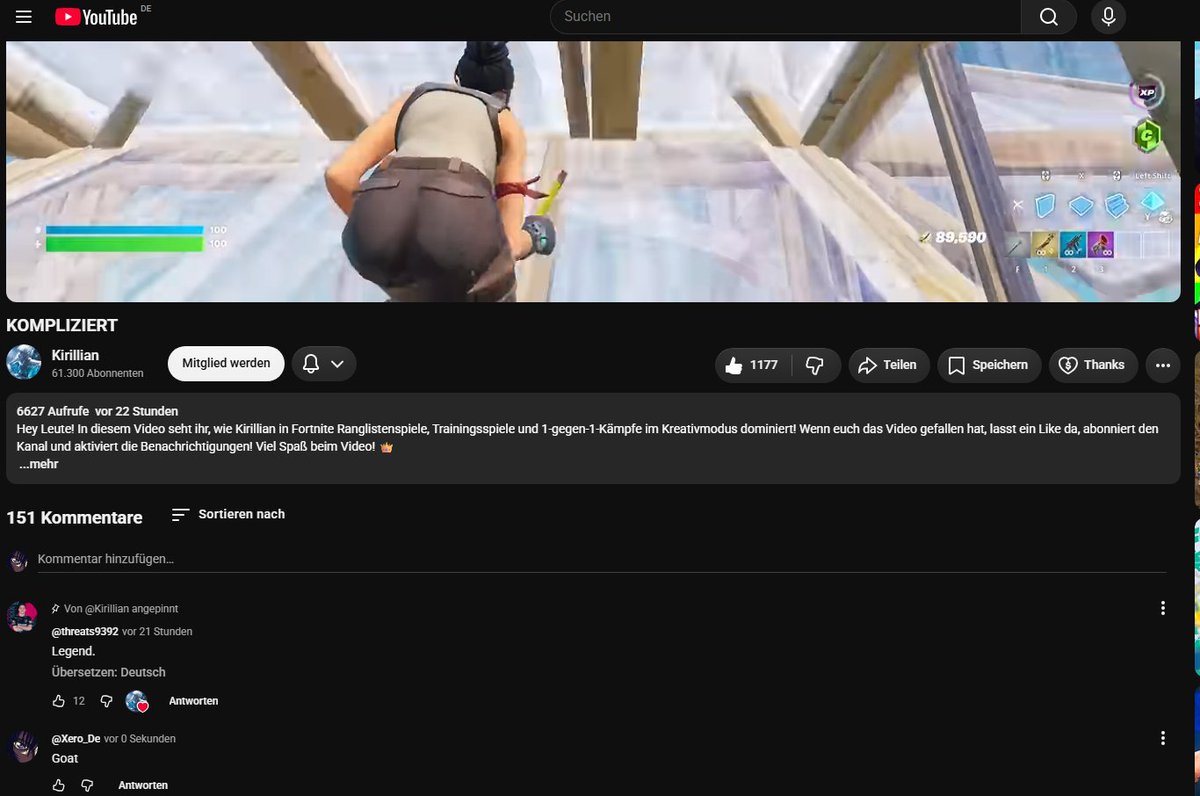Open the Kirillian channel avatar
The image size is (1200, 796).
point(24,362)
